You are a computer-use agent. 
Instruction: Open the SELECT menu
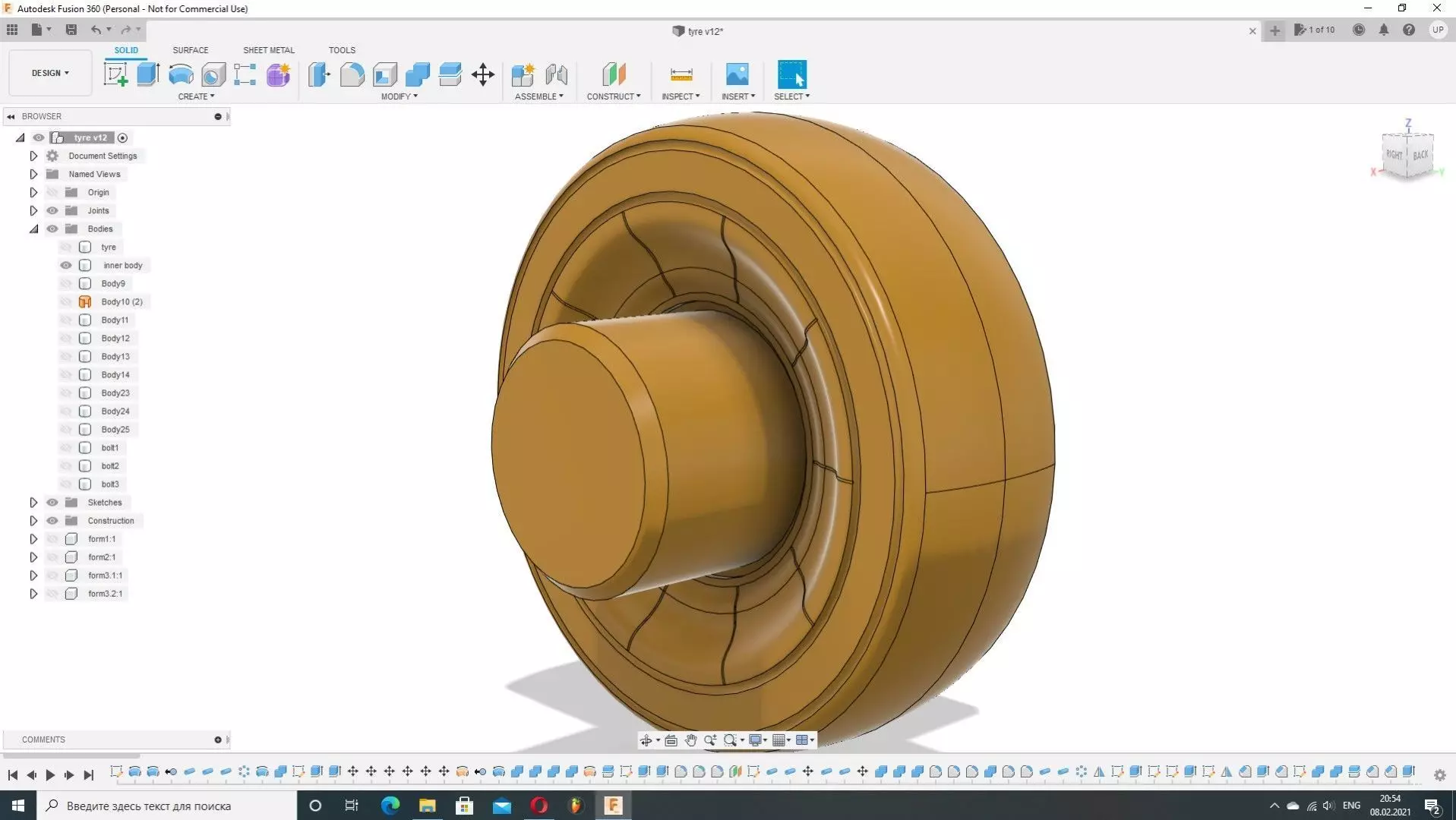[792, 96]
